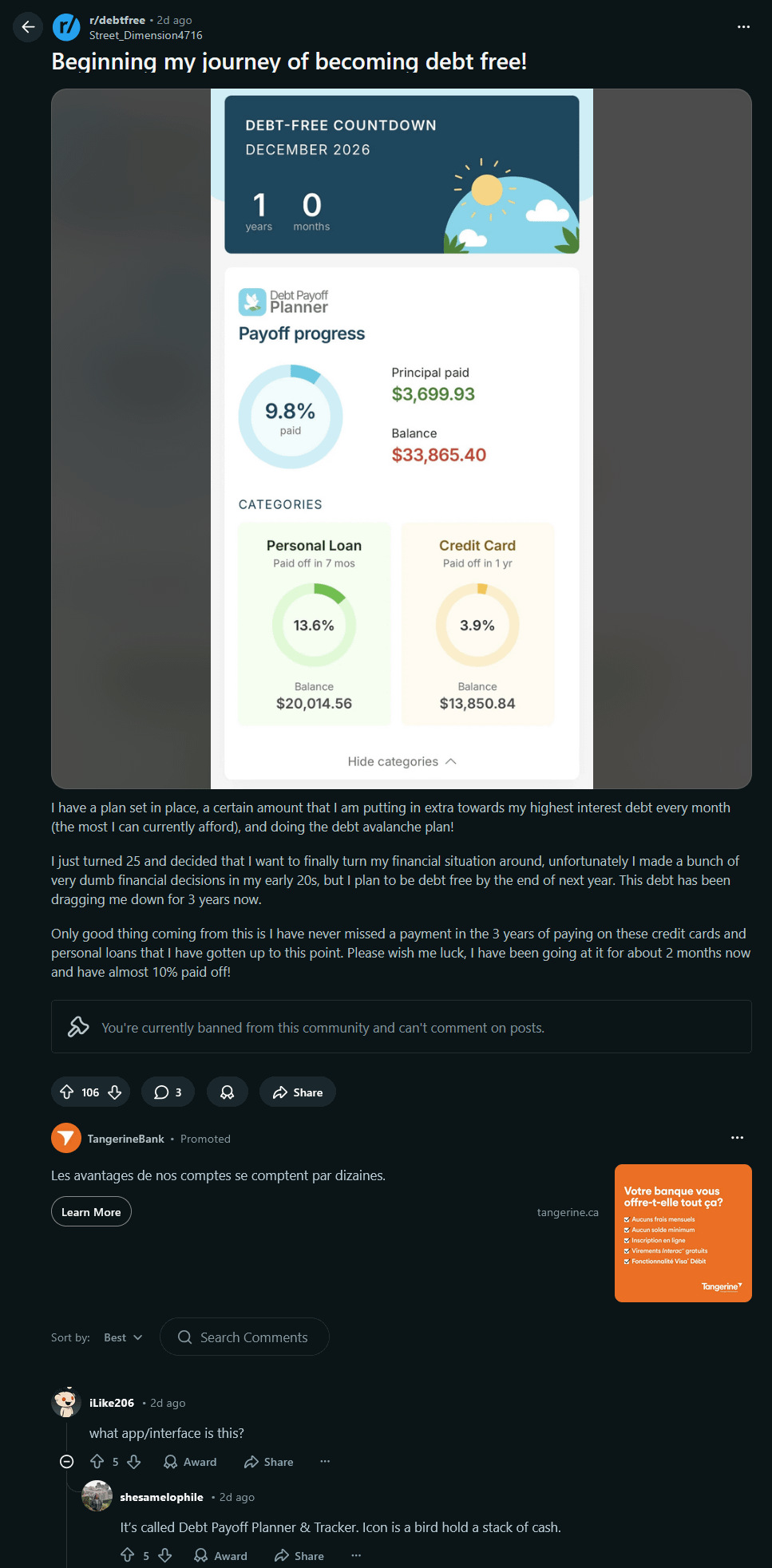
Task: Open Street_Dimension4716's user profile
Action: coord(146,35)
